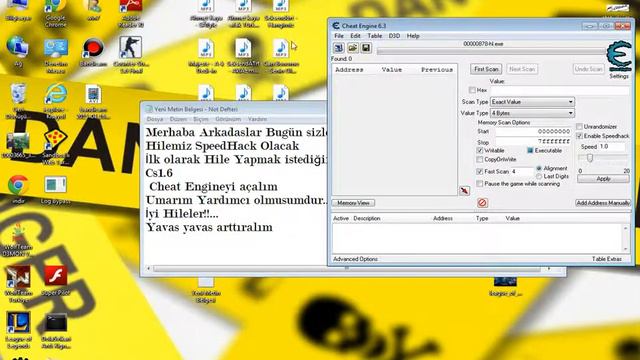Select the red Flash SuperPatr desktop icon
The height and width of the screenshot is (360, 640).
pyautogui.click(x=56, y=277)
